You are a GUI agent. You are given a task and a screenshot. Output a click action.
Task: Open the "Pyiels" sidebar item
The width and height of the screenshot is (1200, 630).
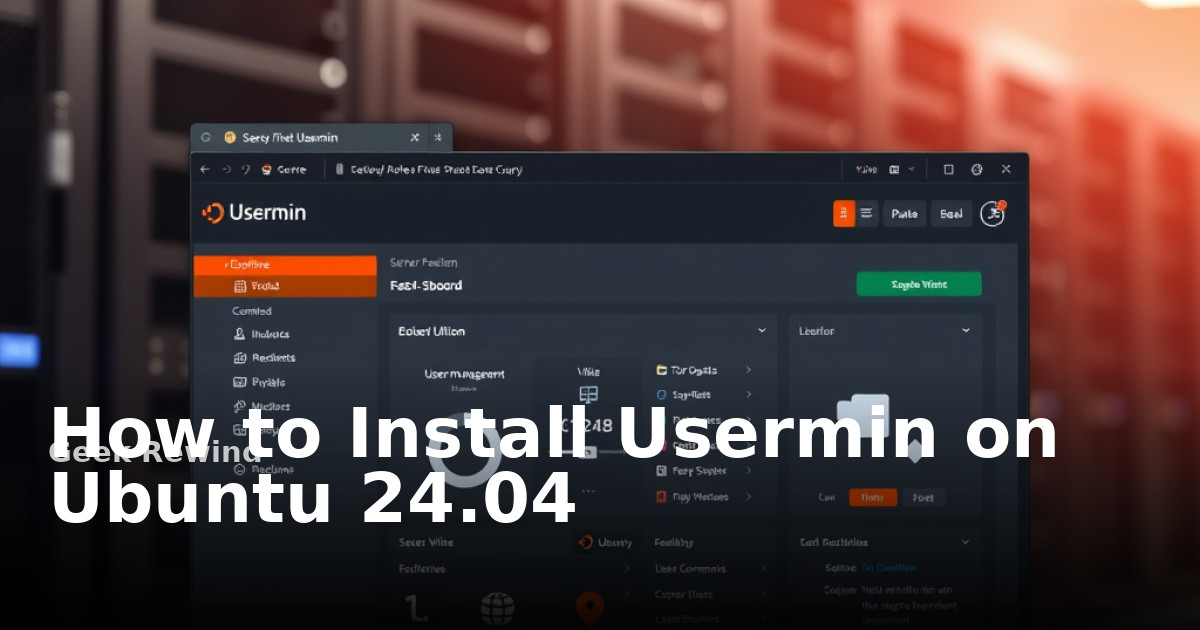259,382
